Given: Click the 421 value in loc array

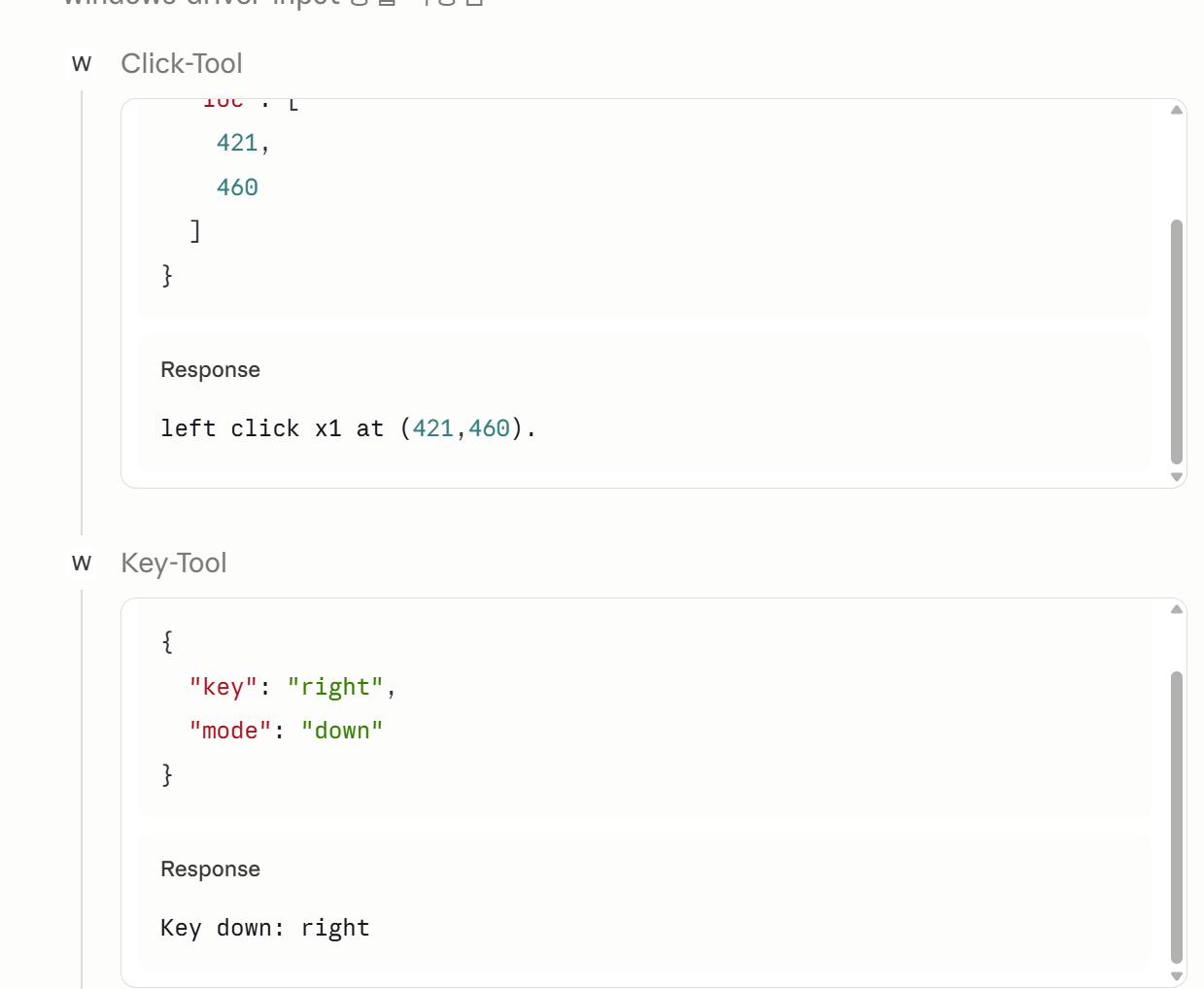Looking at the screenshot, I should pos(237,143).
